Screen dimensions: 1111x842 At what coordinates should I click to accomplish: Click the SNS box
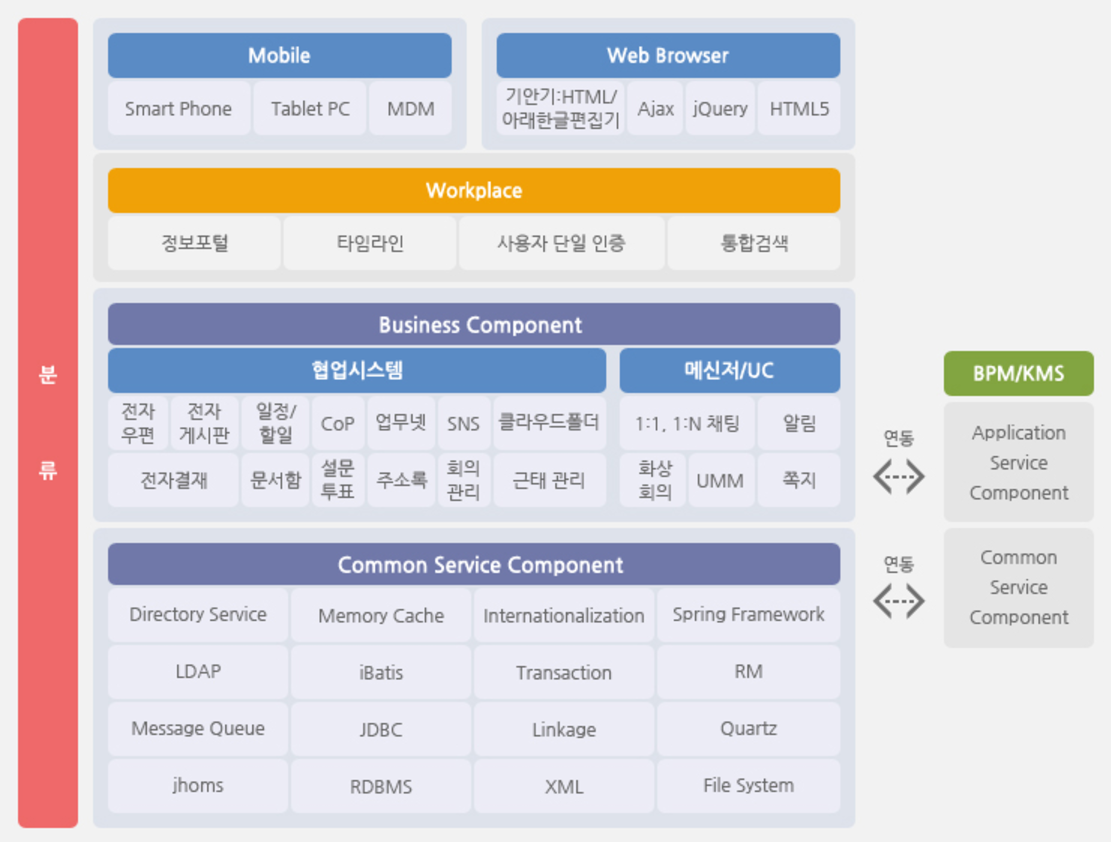click(x=464, y=422)
